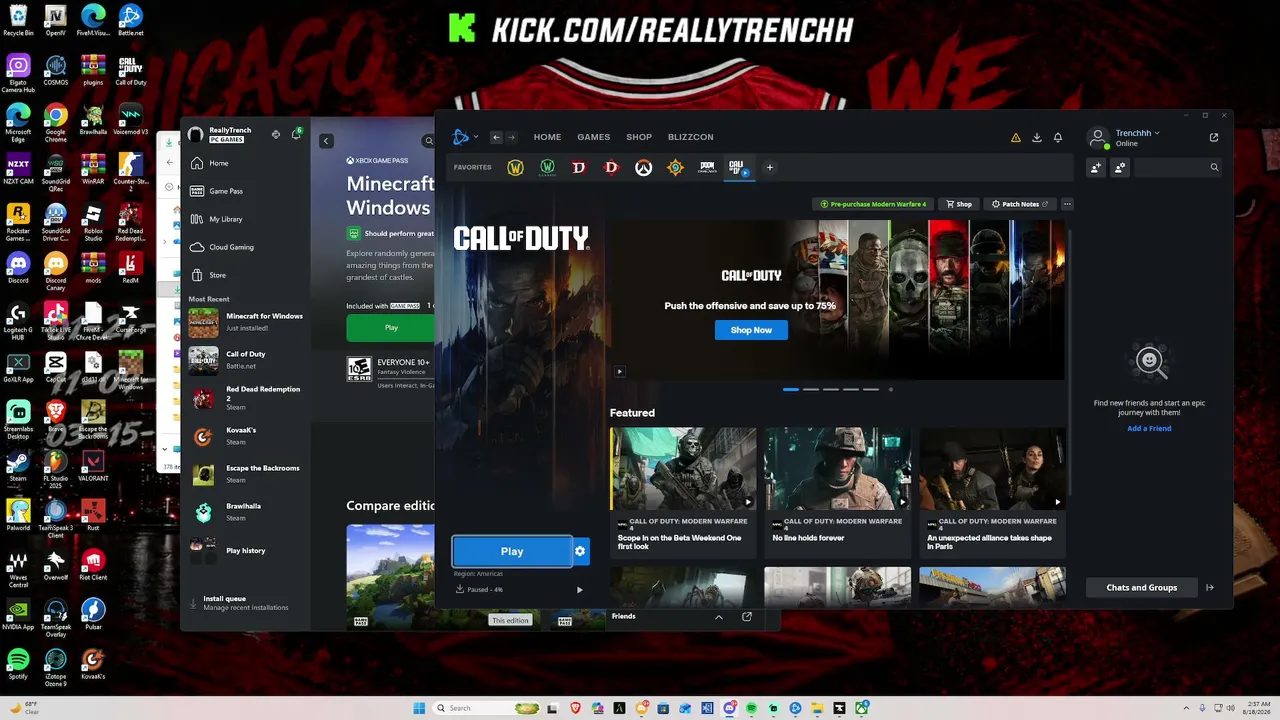Viewport: 1280px width, 720px height.
Task: Open My Library in Xbox sidebar
Action: [x=225, y=219]
